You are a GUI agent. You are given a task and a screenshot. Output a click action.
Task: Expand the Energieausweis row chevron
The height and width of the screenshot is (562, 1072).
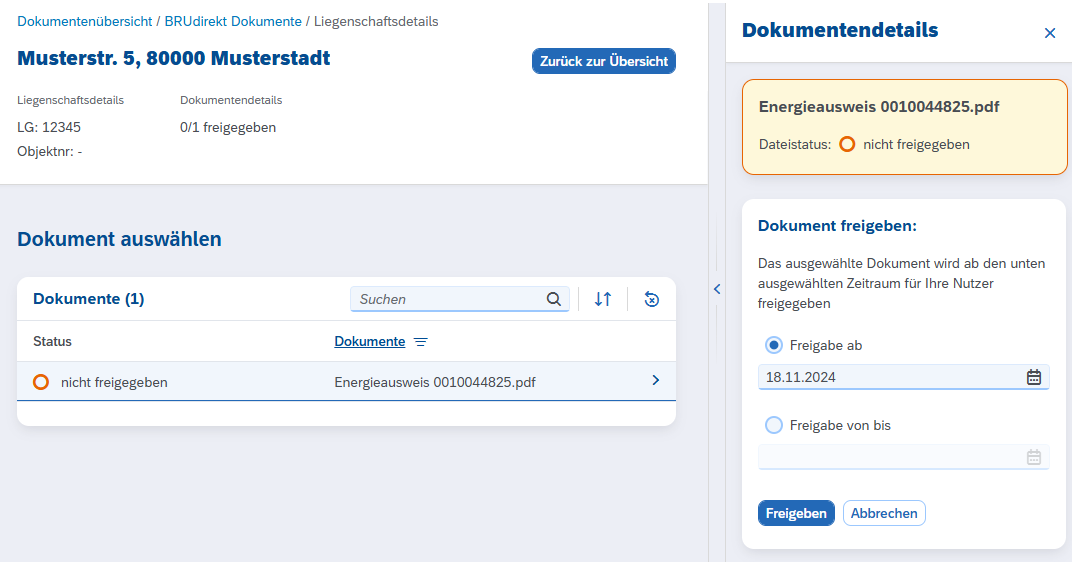tap(656, 380)
